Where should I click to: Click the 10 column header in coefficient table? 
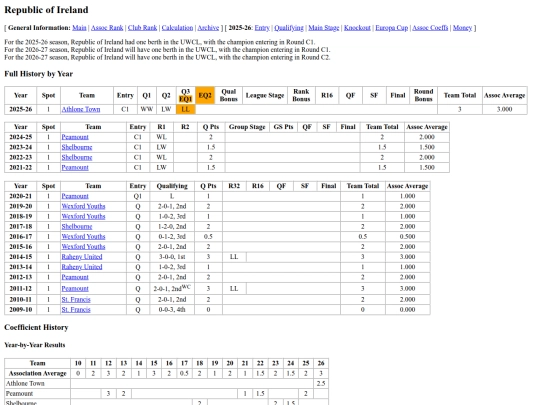pyautogui.click(x=78, y=363)
